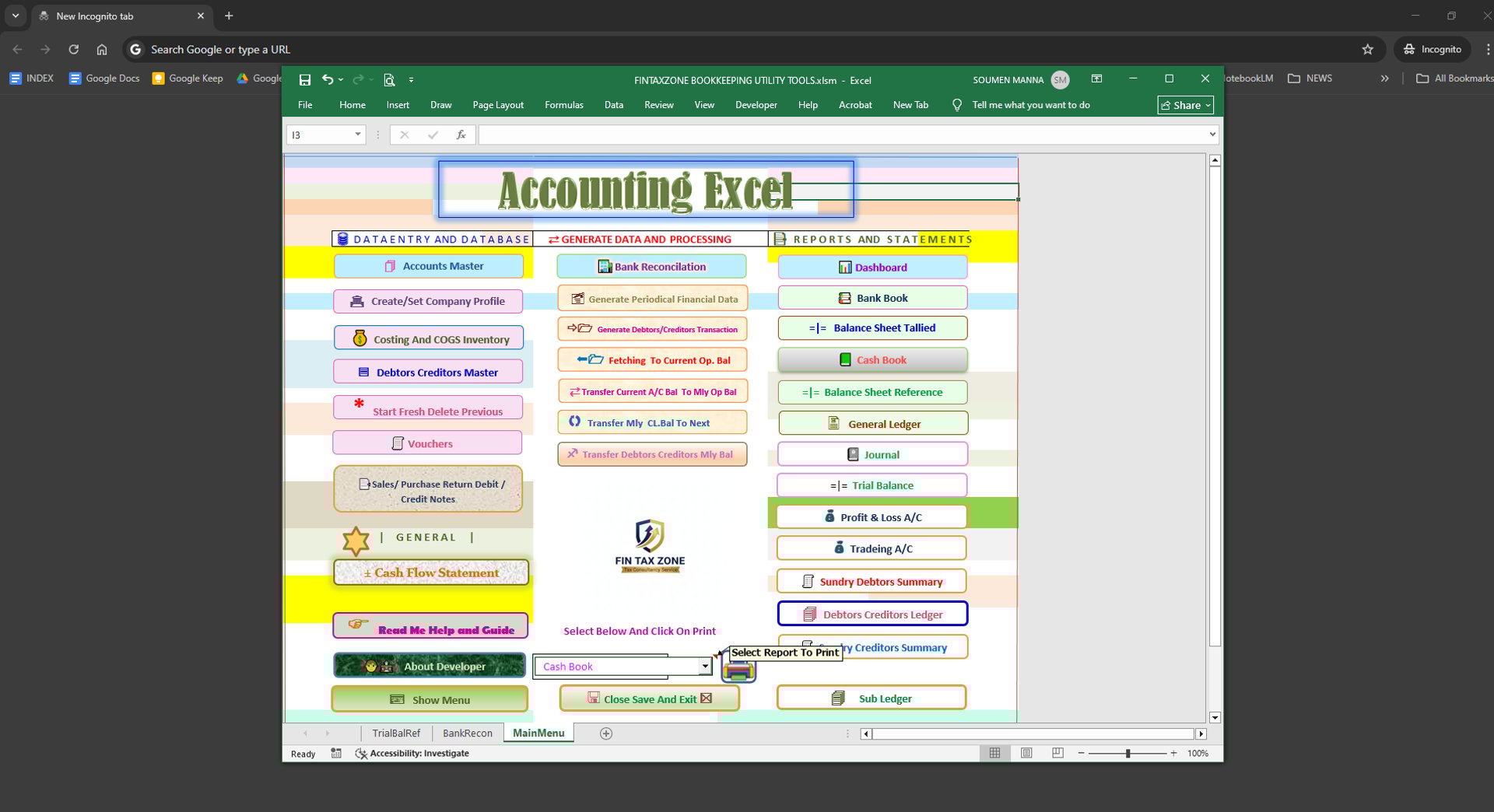
Task: Open the File menu
Action: coord(305,105)
